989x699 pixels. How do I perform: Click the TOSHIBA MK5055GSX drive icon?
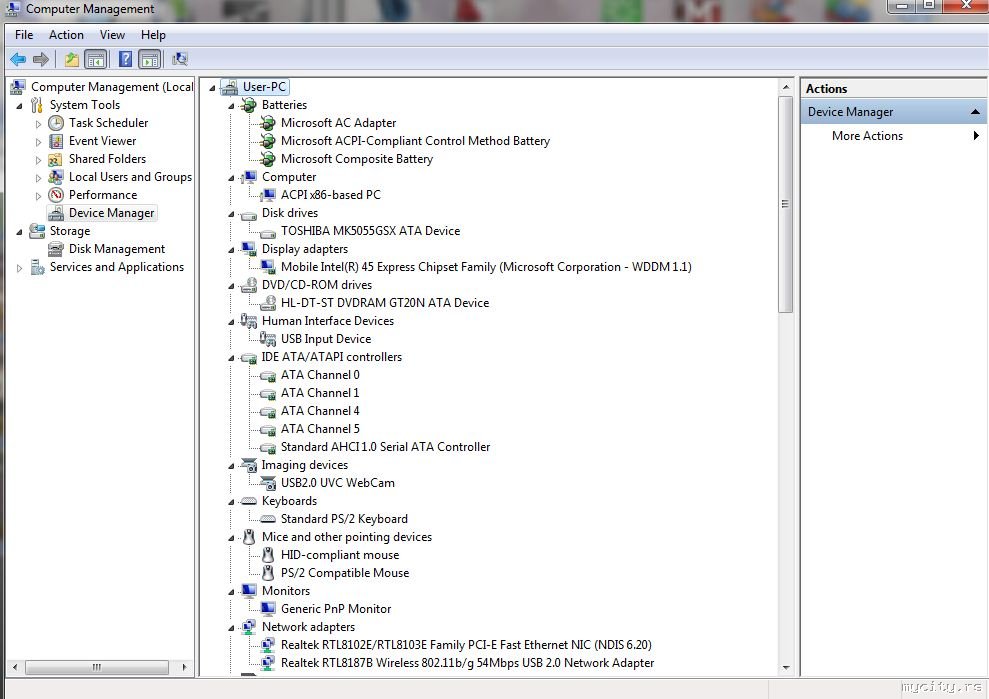point(268,232)
